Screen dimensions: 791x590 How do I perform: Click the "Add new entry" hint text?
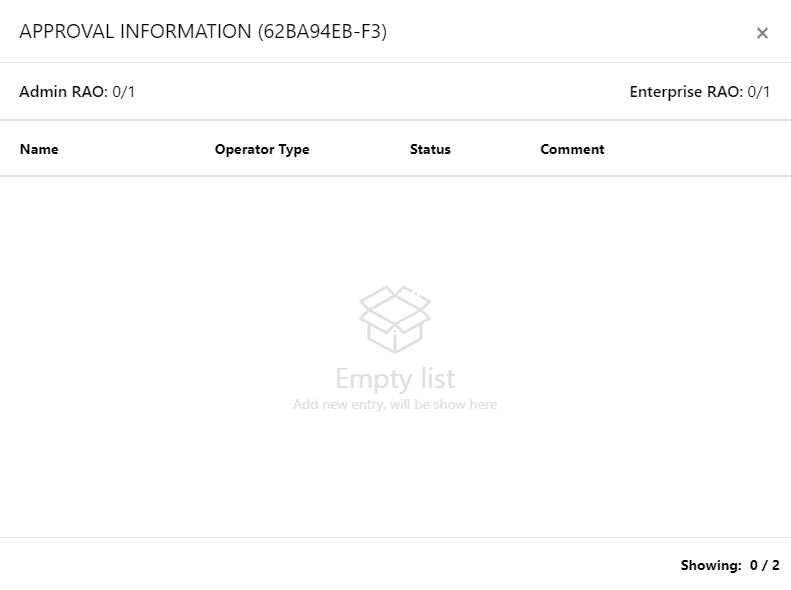tap(395, 405)
